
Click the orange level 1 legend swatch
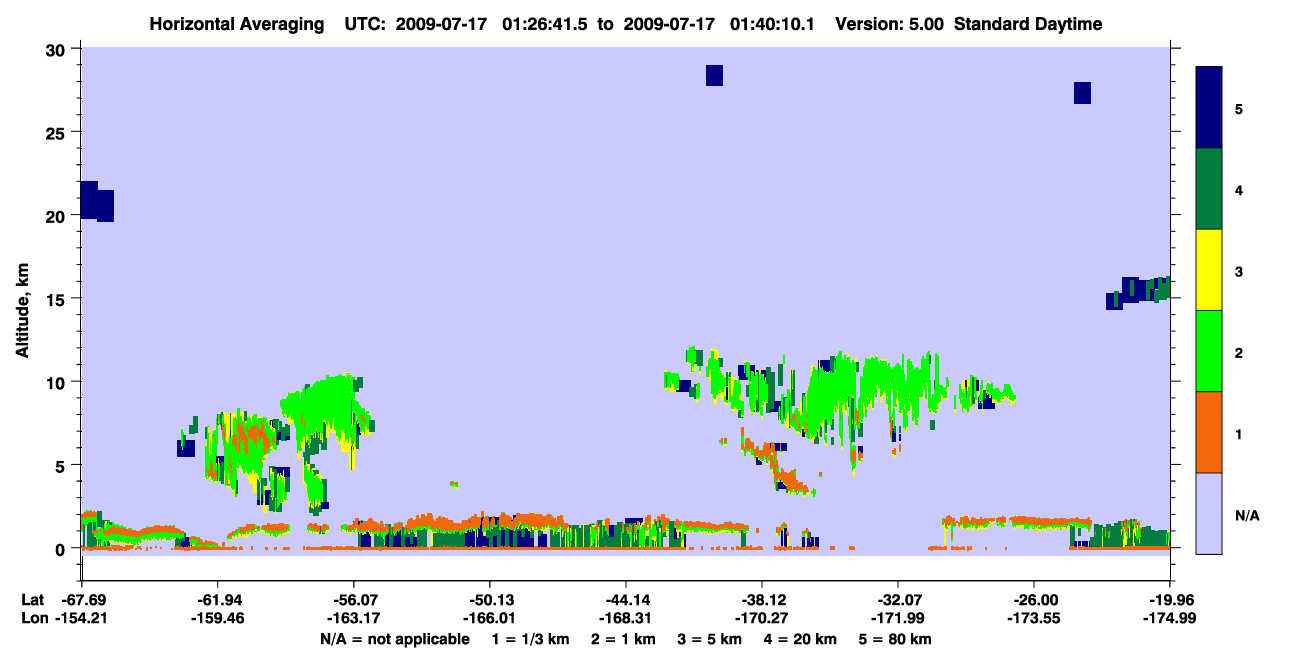pyautogui.click(x=1209, y=432)
